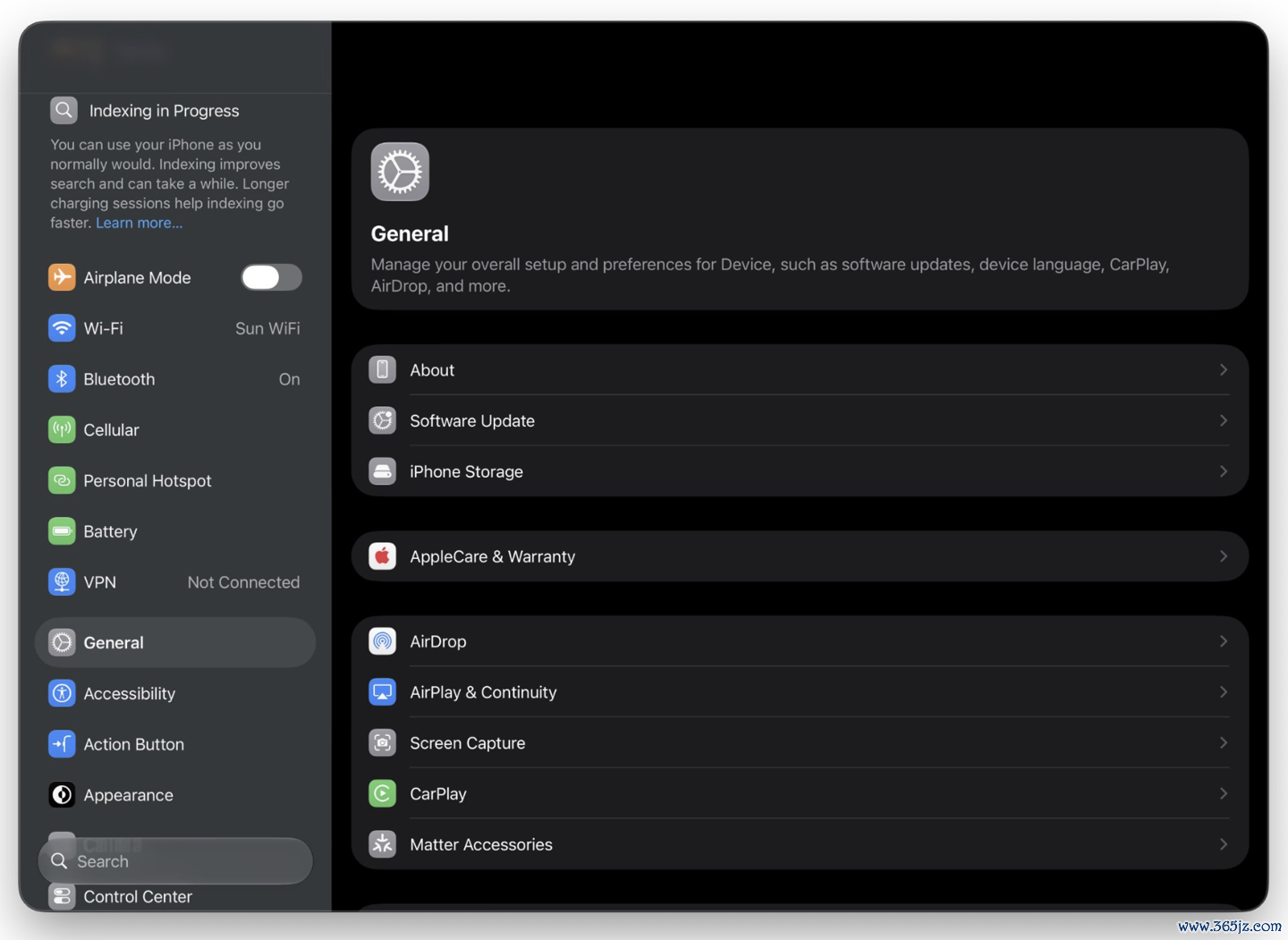Click the Action Button icon
This screenshot has width=1288, height=940.
[x=62, y=744]
